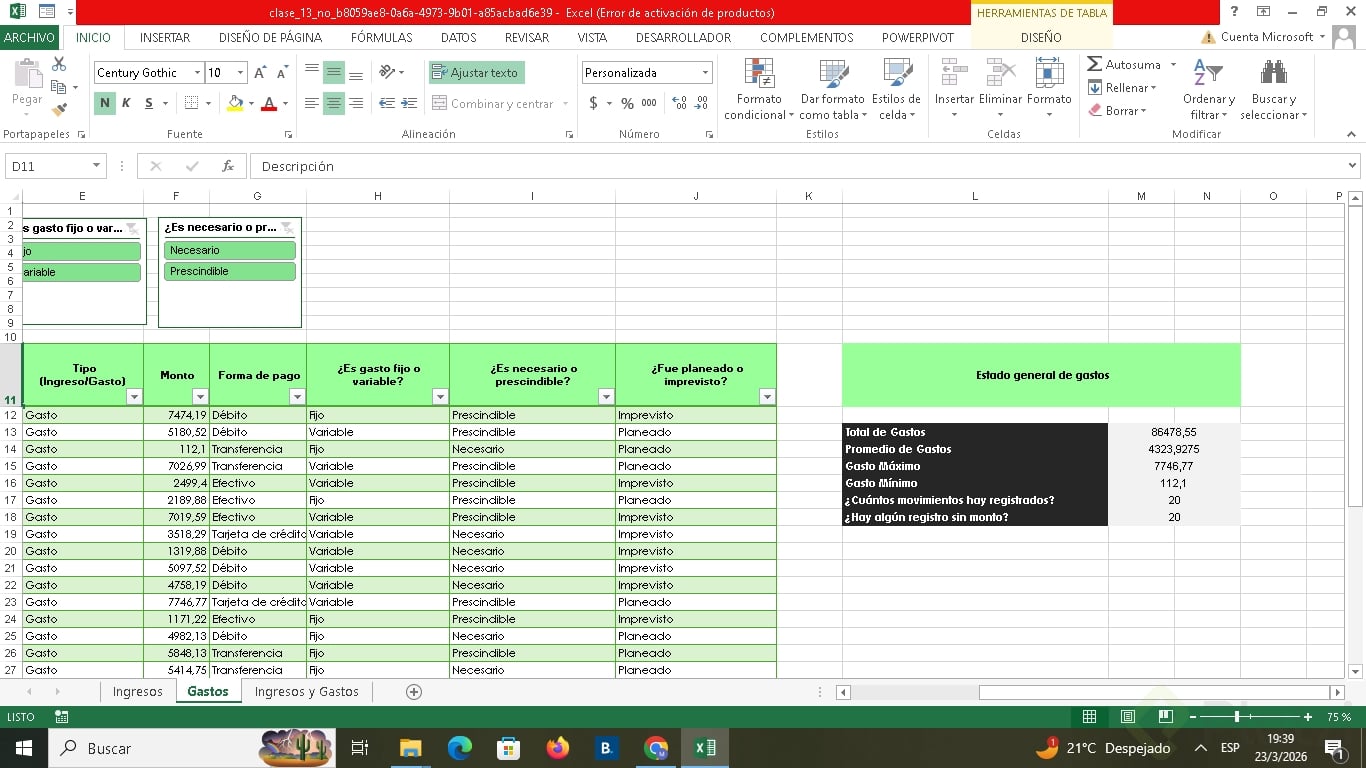The image size is (1366, 768).
Task: Open the Cuenta Microsoft account menu
Action: pos(1266,37)
